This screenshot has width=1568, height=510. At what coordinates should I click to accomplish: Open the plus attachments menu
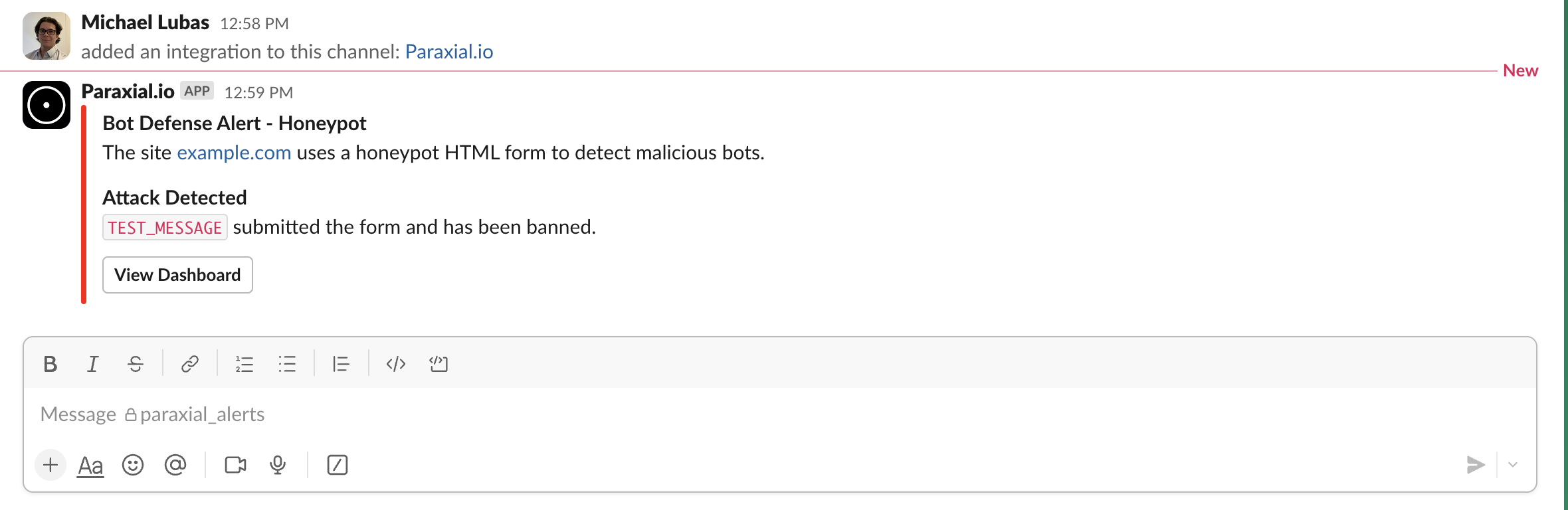[x=50, y=465]
